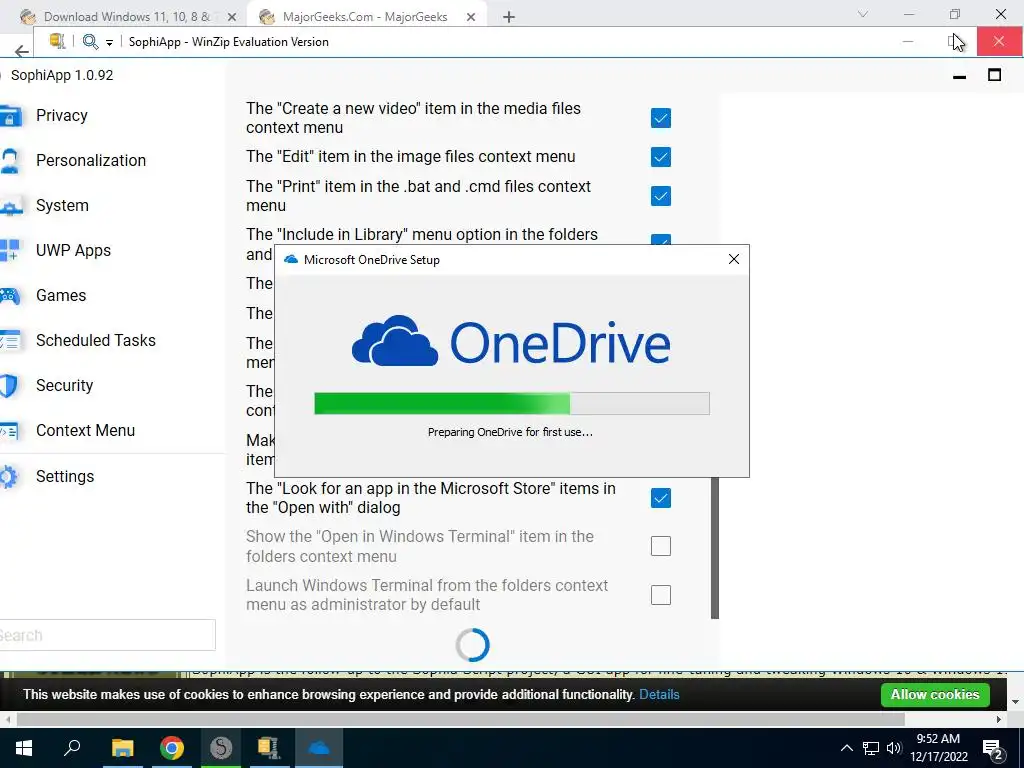Open the network tray icon
The width and height of the screenshot is (1024, 768).
point(871,748)
